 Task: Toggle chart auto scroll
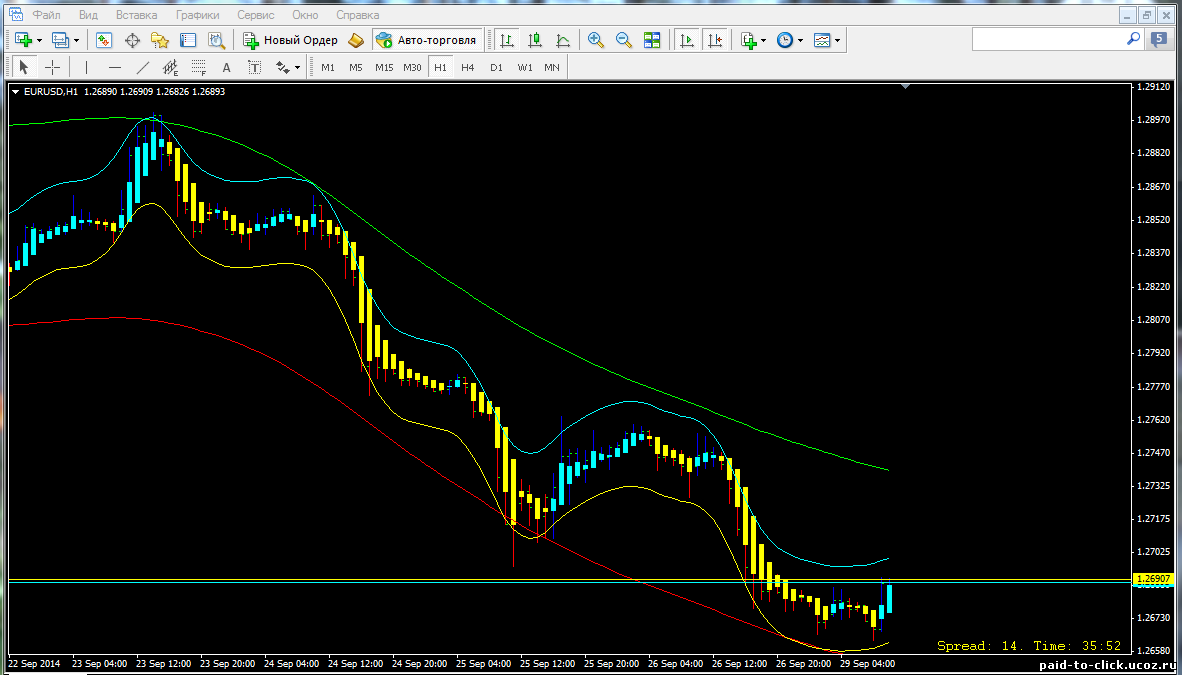click(686, 40)
